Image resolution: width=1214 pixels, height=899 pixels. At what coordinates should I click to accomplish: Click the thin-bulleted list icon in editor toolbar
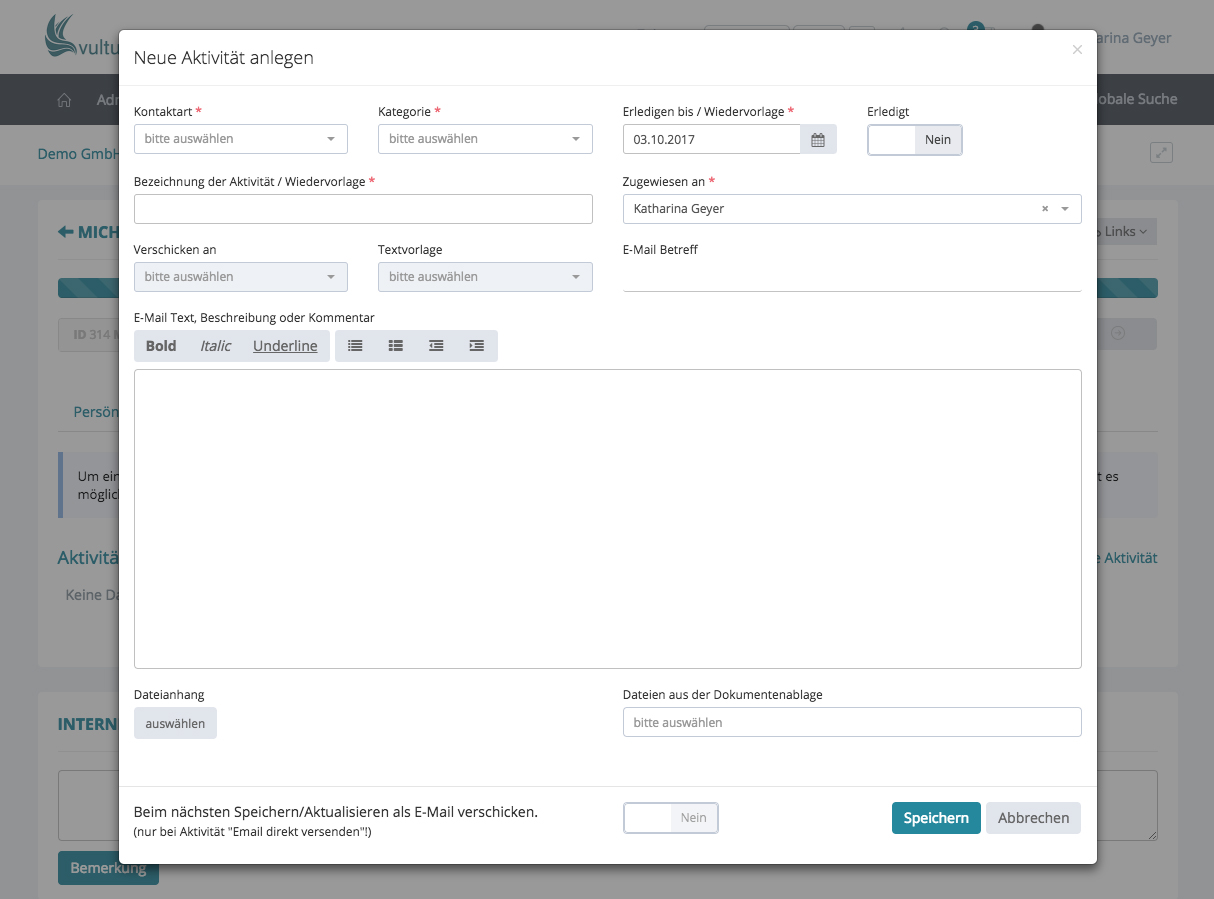[355, 346]
